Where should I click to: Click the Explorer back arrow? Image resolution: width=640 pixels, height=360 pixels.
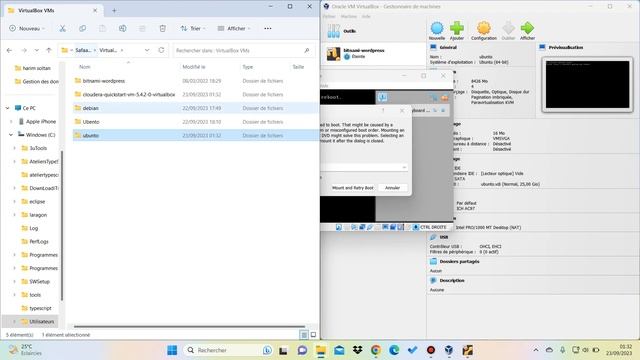coord(9,50)
